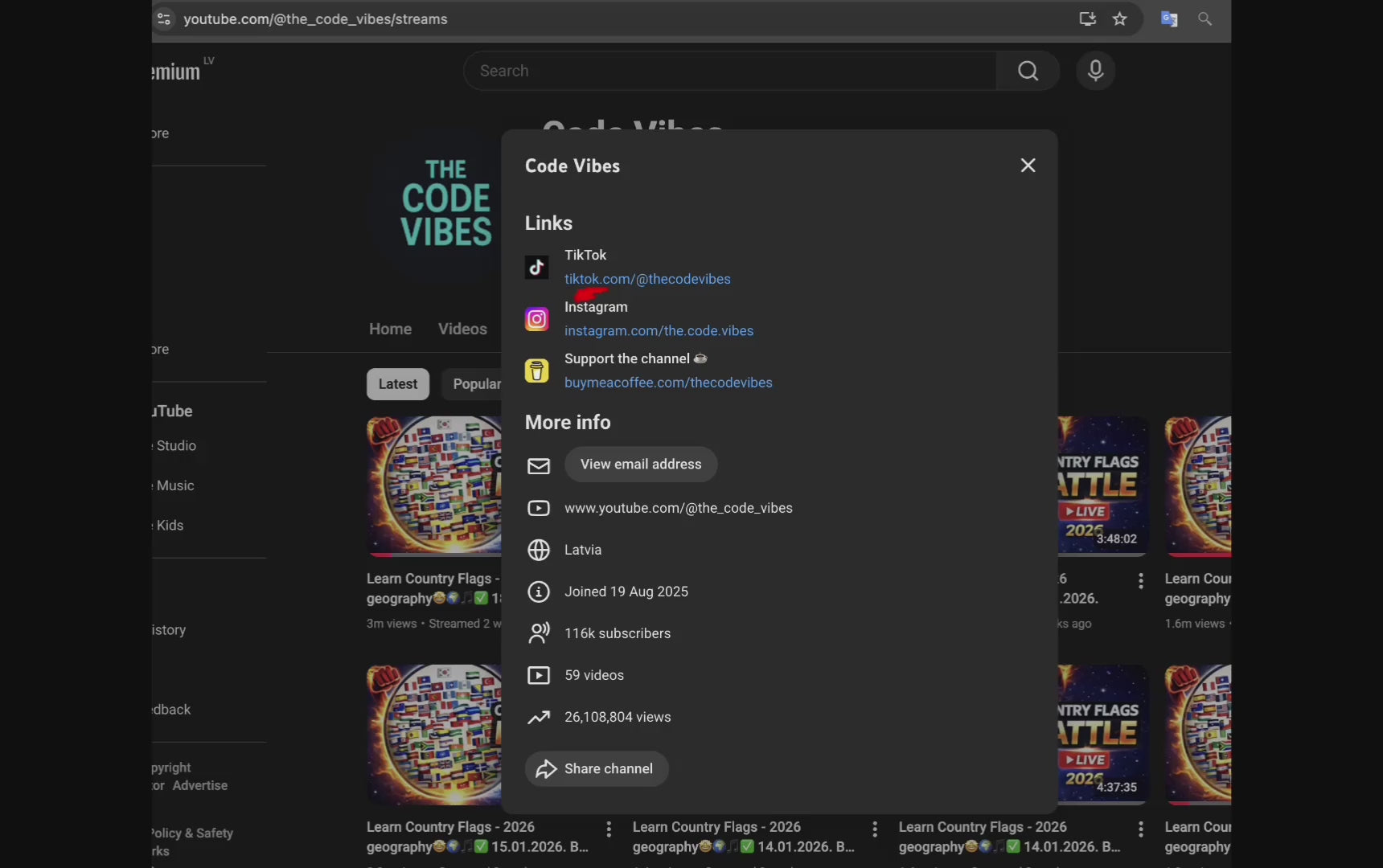Switch to the Videos channel tab

462,329
